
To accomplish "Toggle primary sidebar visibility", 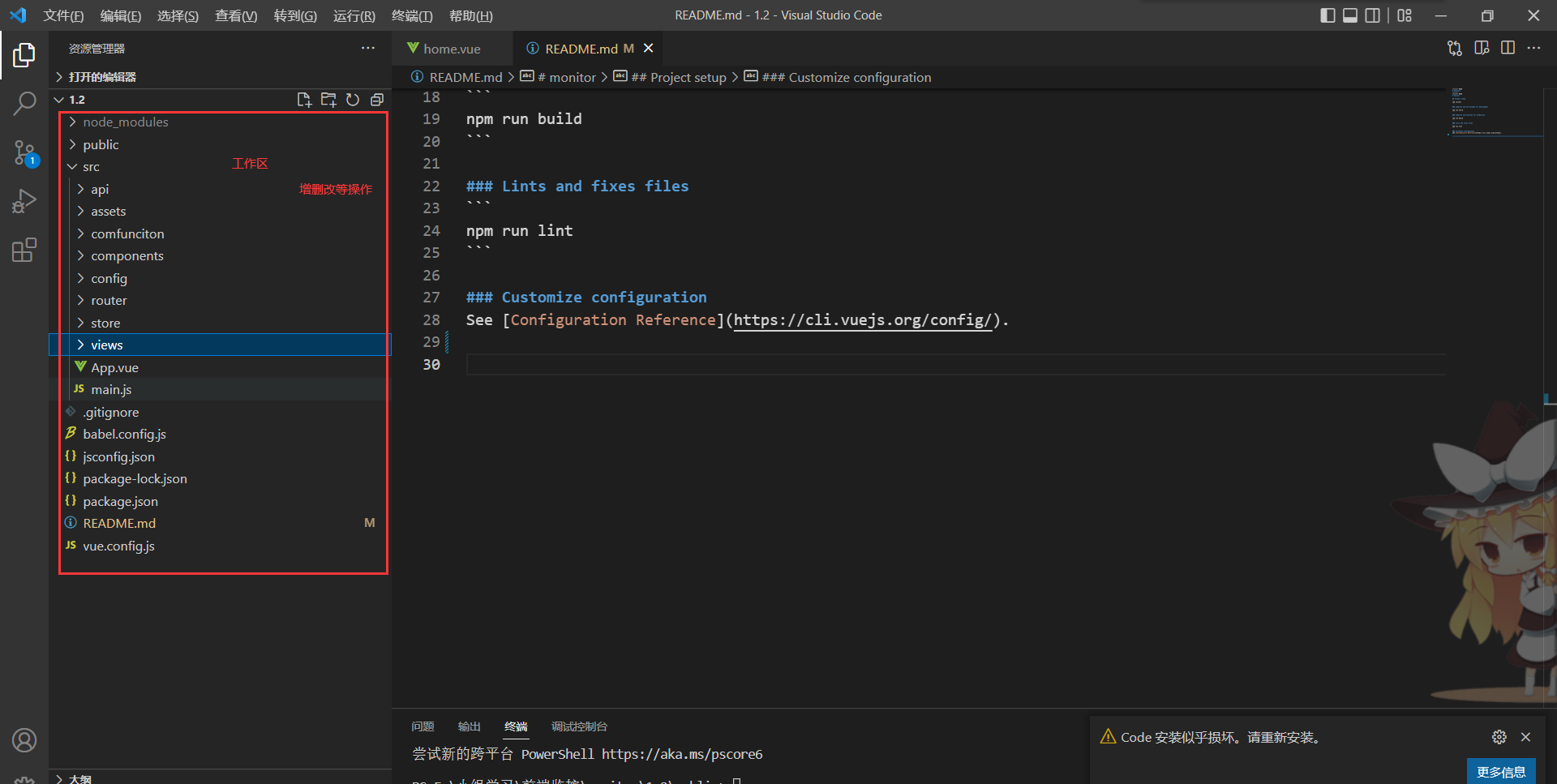I will [1328, 15].
